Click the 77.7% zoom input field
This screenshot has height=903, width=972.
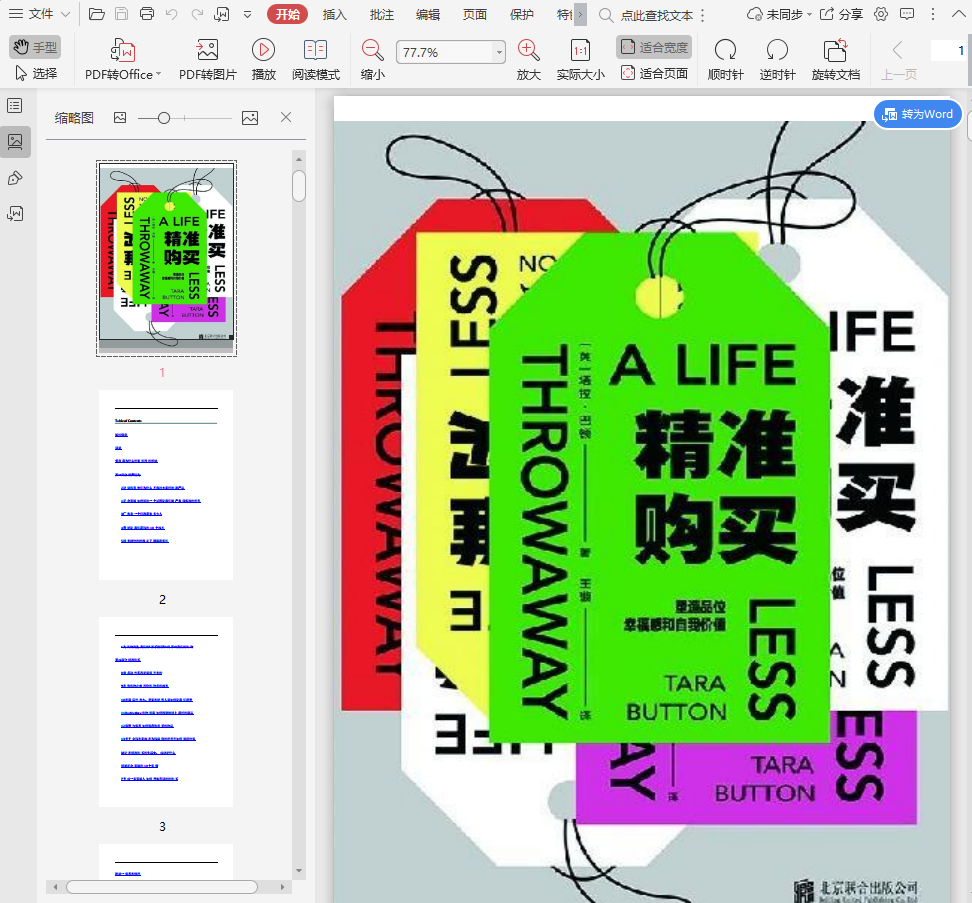[x=446, y=52]
